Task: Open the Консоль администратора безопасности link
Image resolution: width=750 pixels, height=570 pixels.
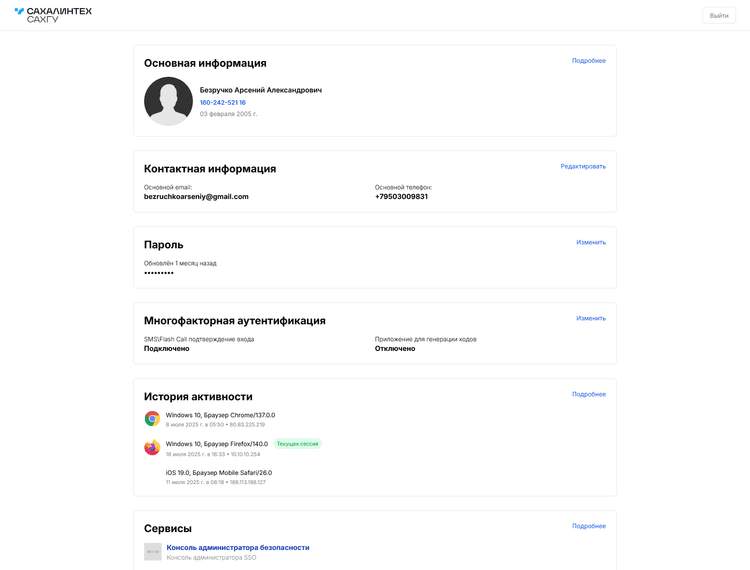Action: pyautogui.click(x=238, y=548)
